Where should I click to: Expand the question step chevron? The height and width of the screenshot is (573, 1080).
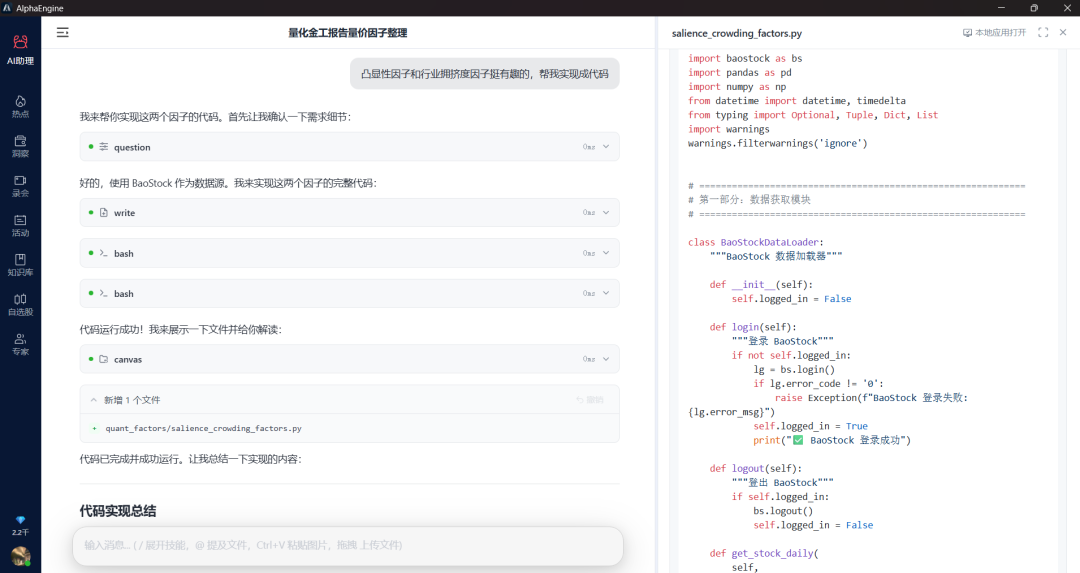pos(606,147)
